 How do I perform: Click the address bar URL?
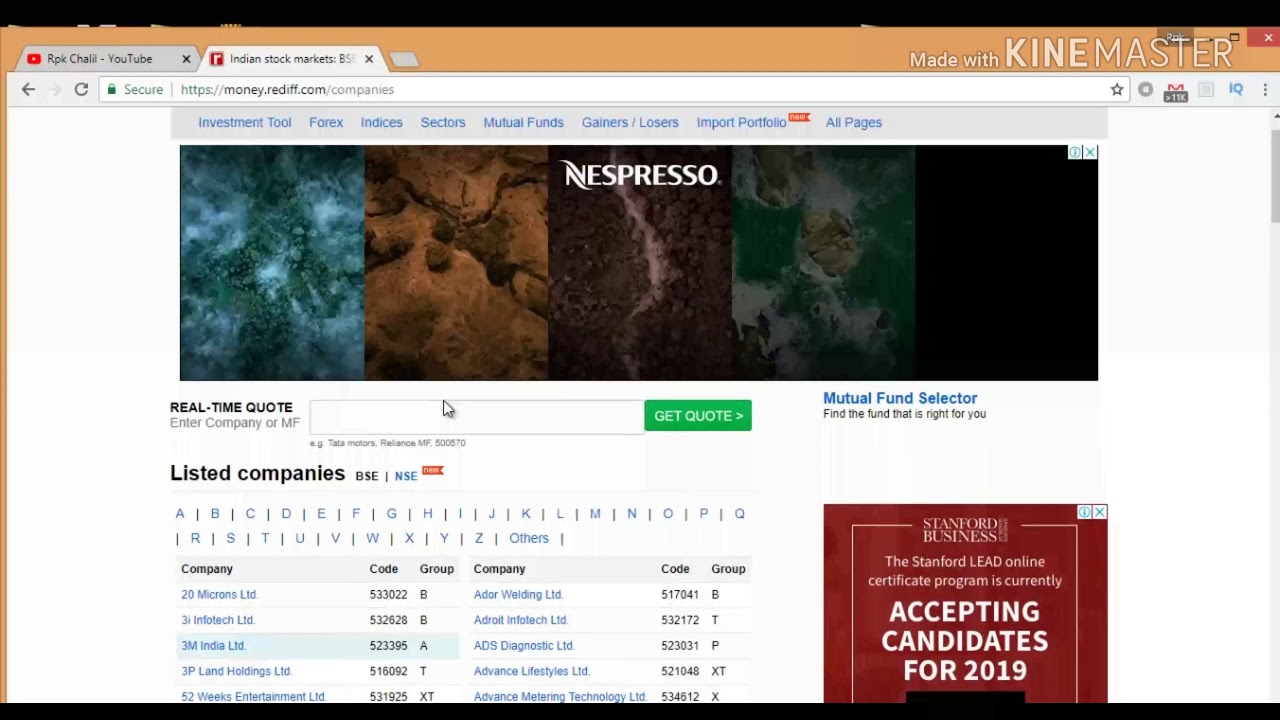pos(287,89)
